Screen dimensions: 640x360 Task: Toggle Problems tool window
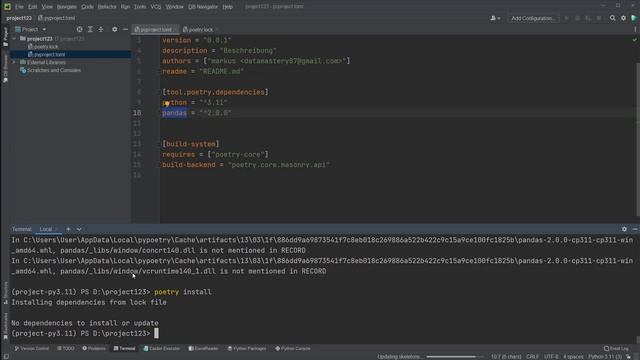pos(94,349)
